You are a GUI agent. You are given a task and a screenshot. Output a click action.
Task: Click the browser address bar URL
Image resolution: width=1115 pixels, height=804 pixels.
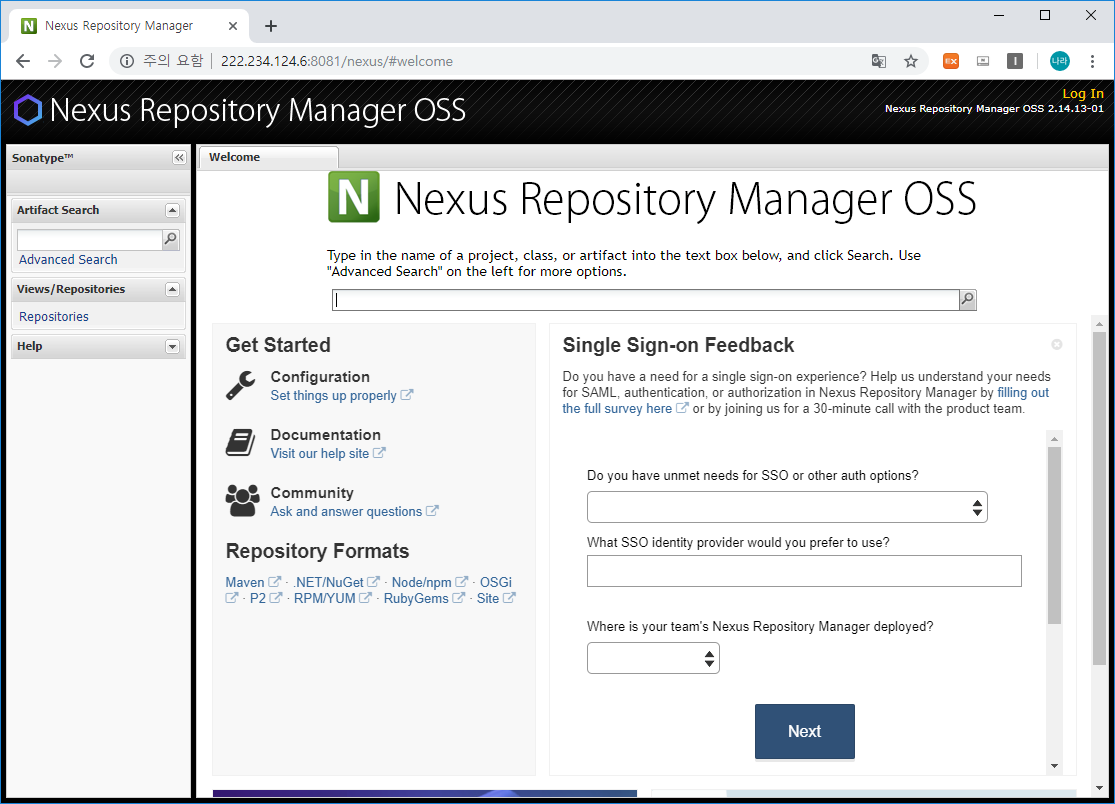coord(336,61)
